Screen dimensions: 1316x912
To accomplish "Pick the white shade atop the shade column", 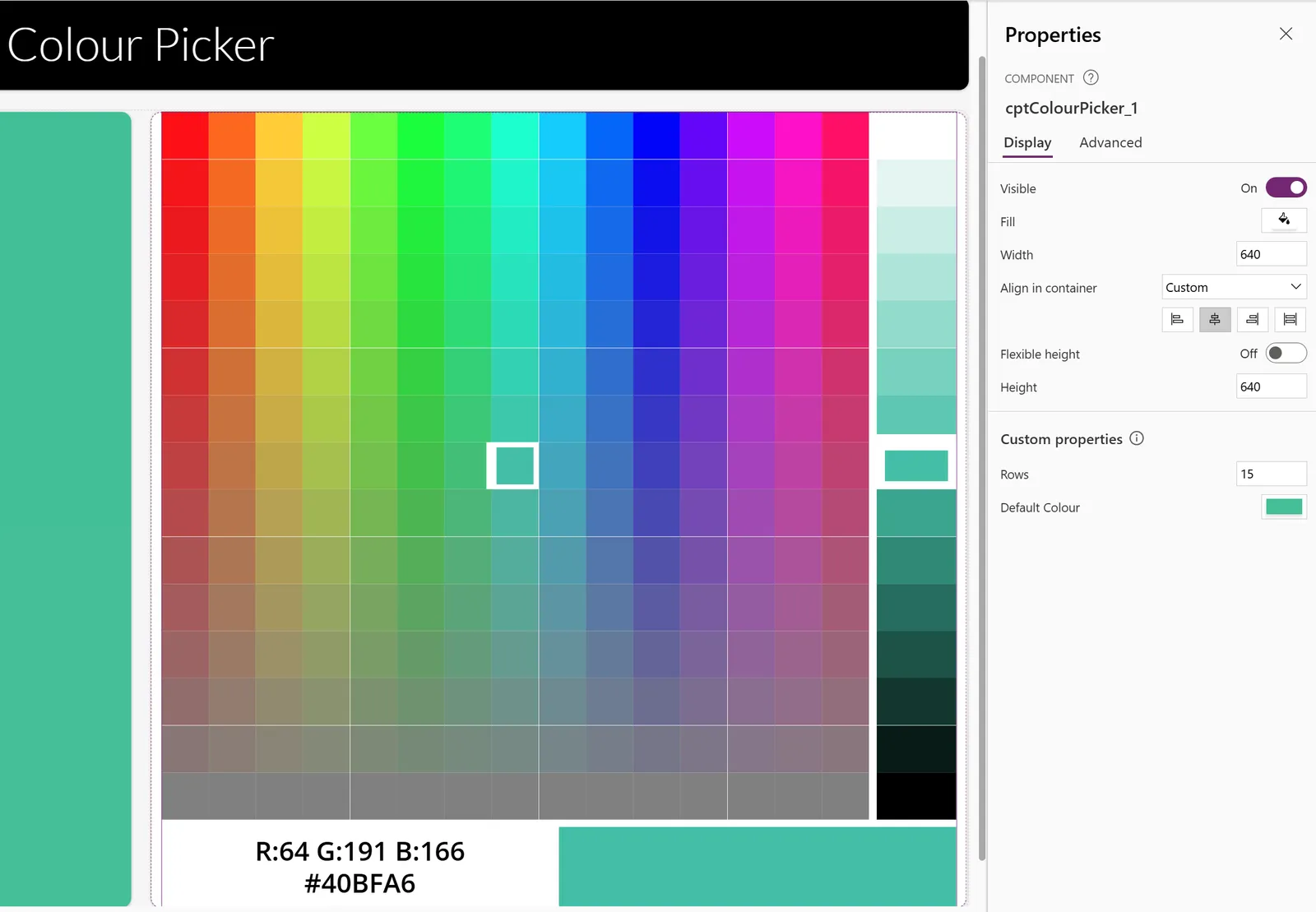I will [916, 136].
